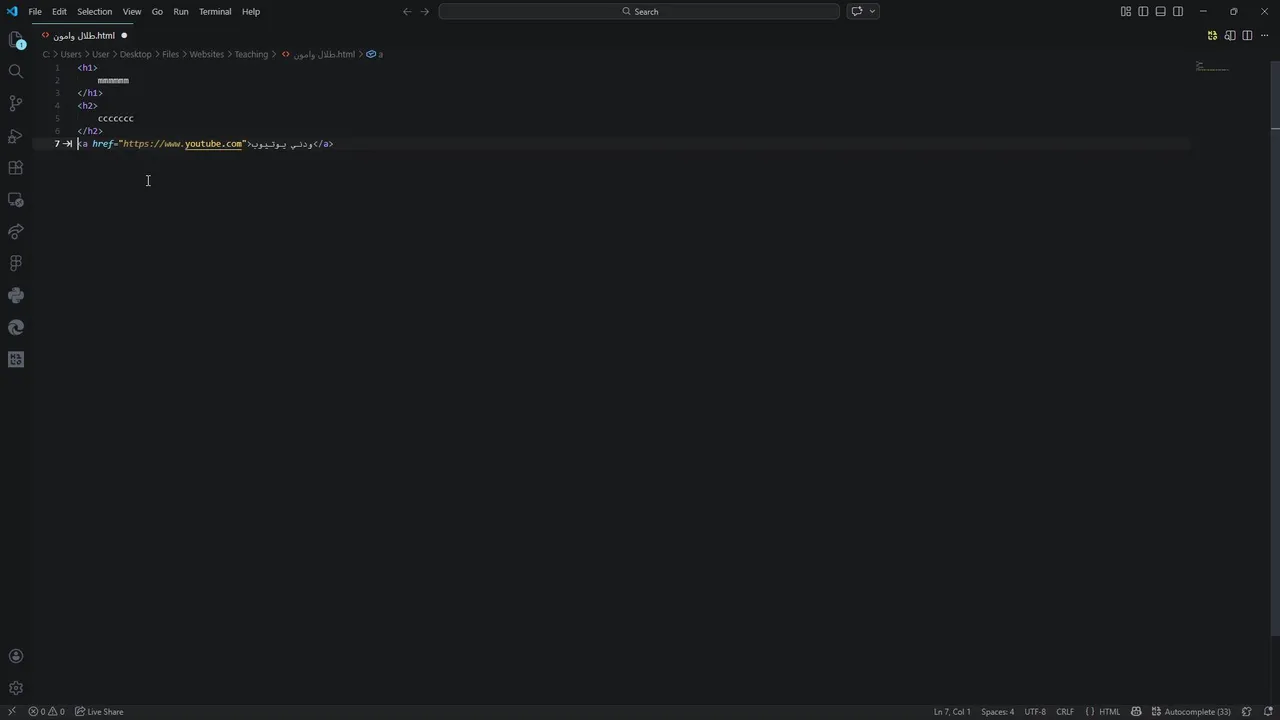The width and height of the screenshot is (1280, 720).
Task: Click the Desktop breadcrumb
Action: click(x=136, y=54)
